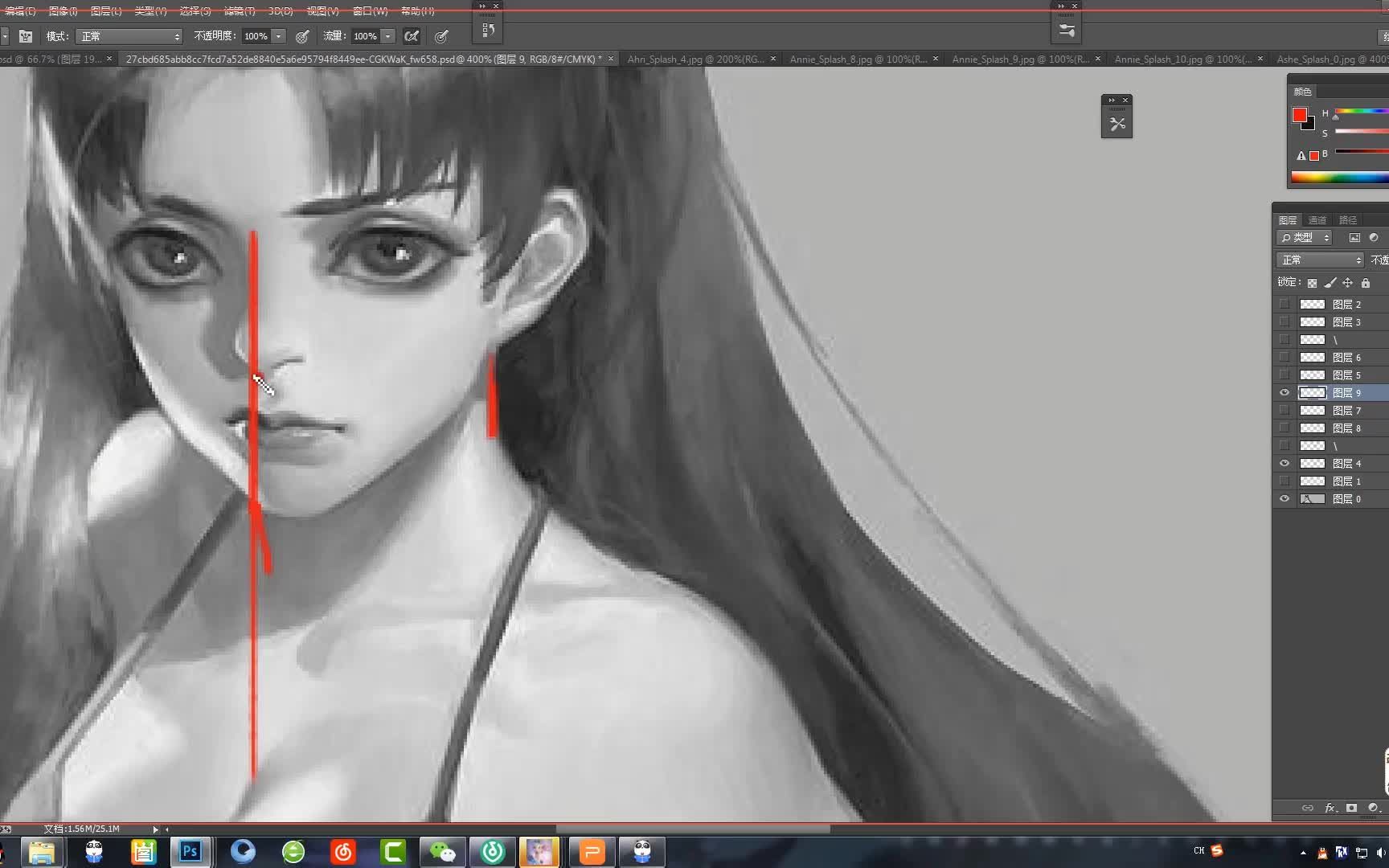The image size is (1389, 868).
Task: Open the tool preset picker arrow
Action: pyautogui.click(x=5, y=36)
